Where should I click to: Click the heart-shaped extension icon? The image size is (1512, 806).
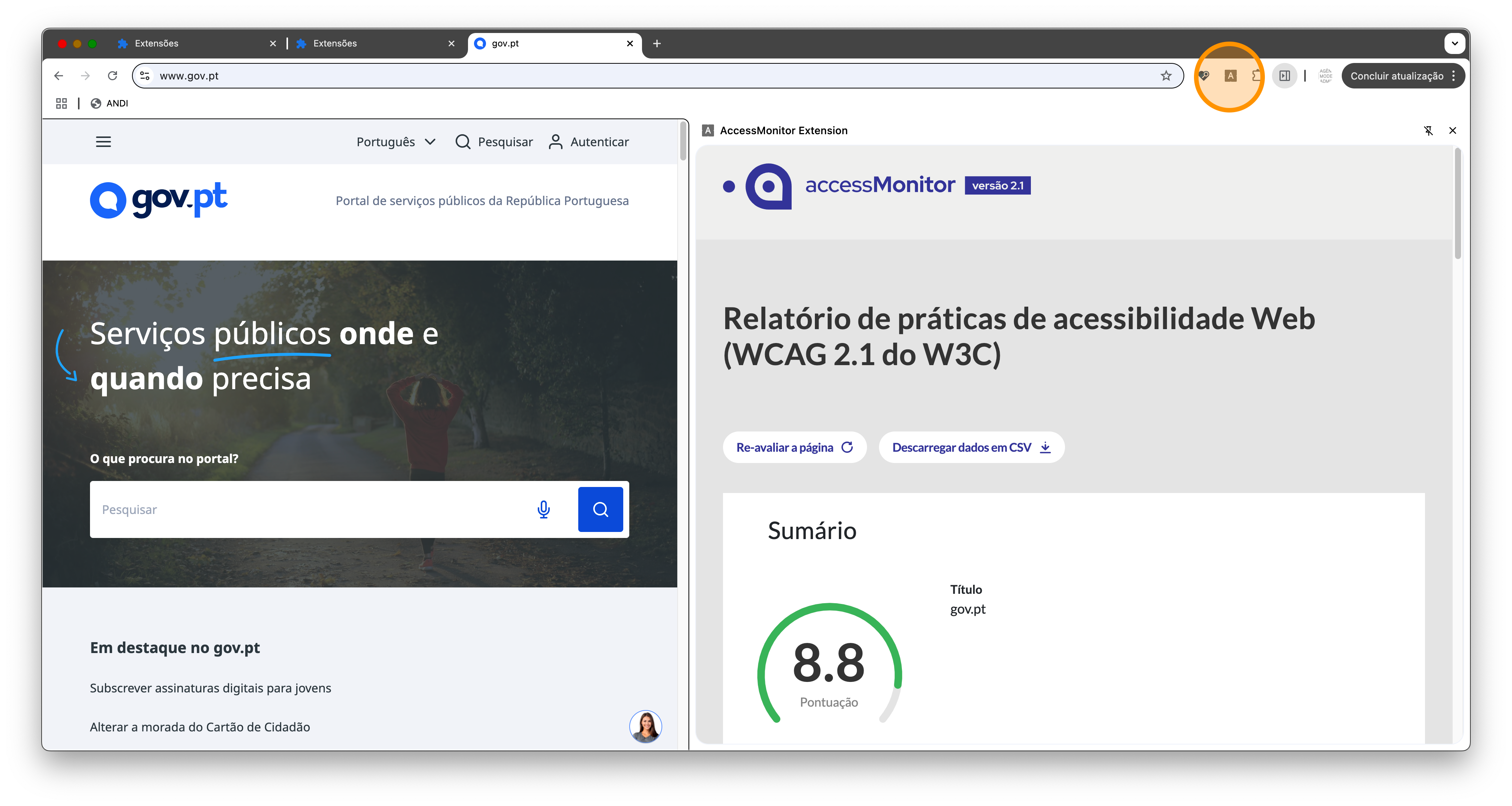[x=1204, y=76]
